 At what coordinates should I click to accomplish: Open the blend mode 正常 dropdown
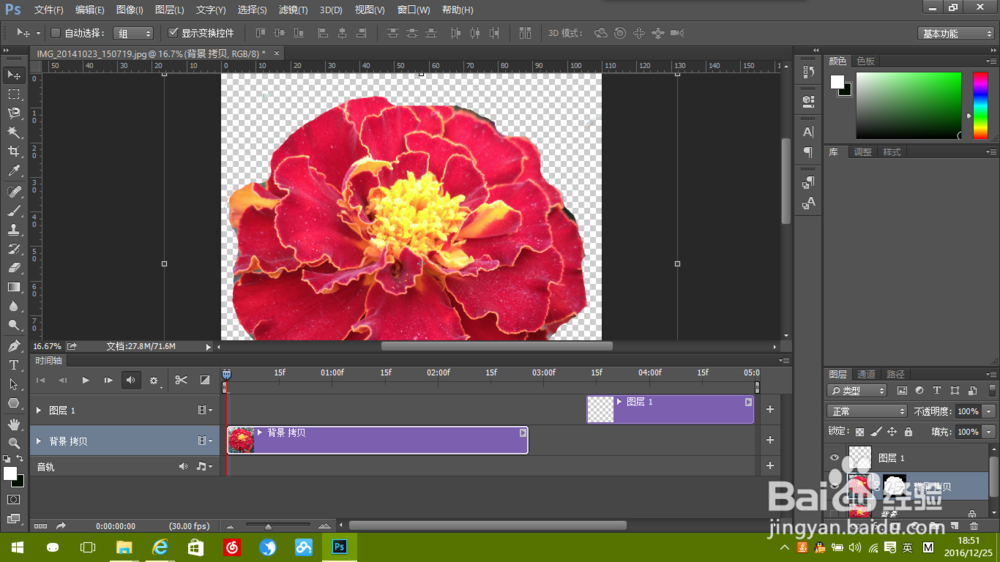866,411
